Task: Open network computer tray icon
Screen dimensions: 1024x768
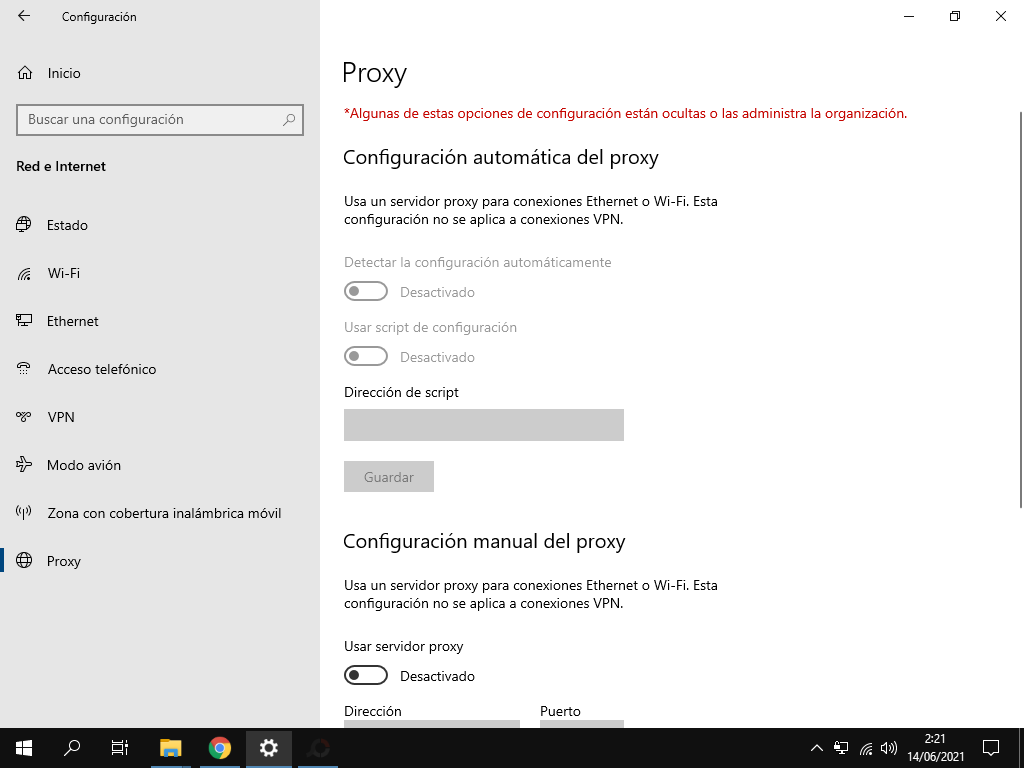Action: [841, 748]
